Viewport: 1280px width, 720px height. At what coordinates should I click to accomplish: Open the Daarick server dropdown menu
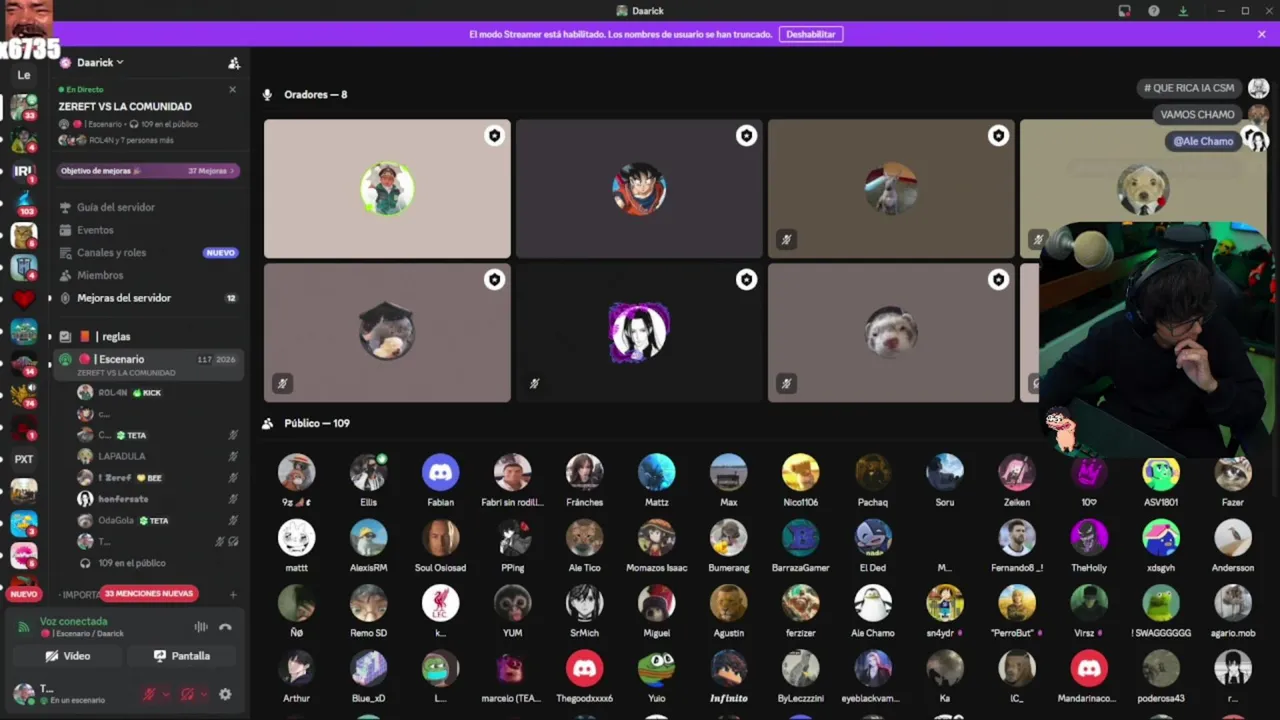click(x=100, y=63)
